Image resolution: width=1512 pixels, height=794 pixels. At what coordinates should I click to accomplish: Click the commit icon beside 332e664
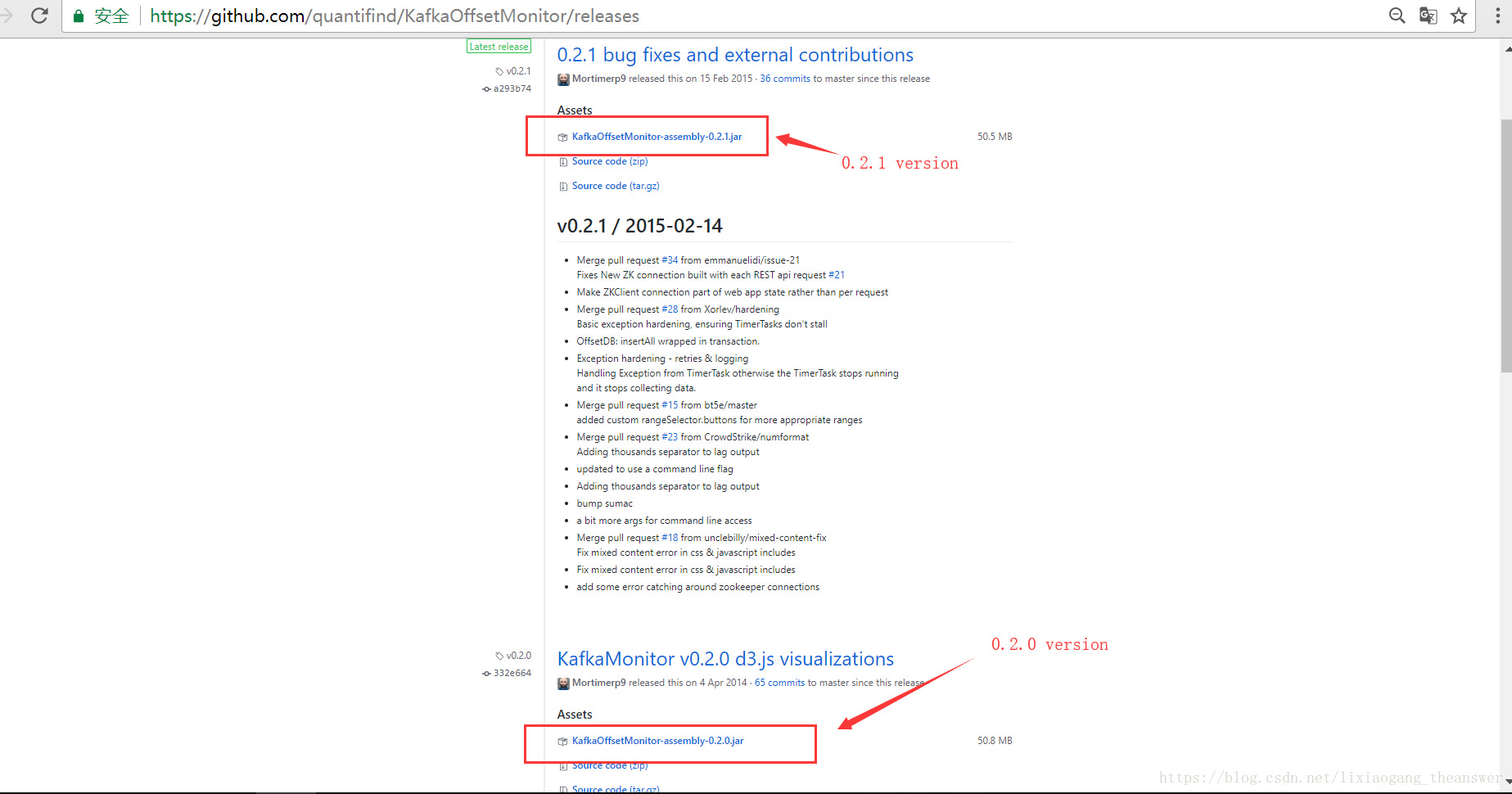[486, 674]
